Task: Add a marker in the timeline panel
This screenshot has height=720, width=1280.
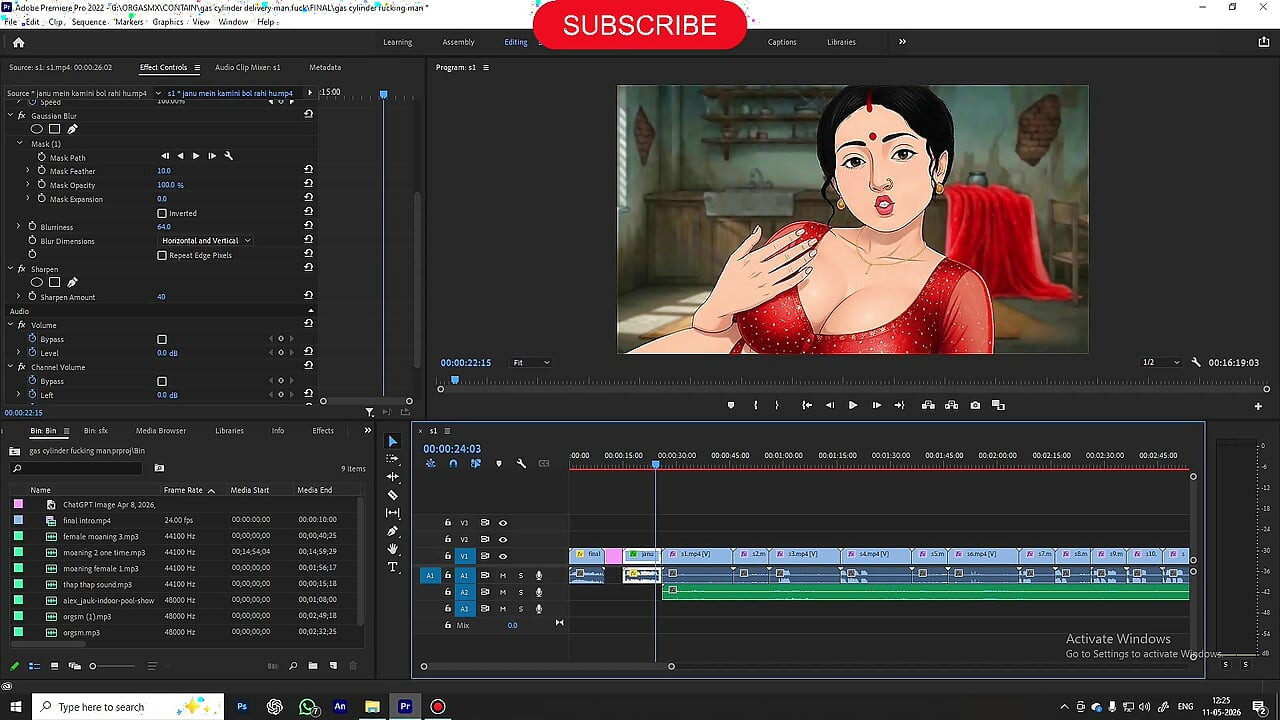Action: click(x=499, y=464)
